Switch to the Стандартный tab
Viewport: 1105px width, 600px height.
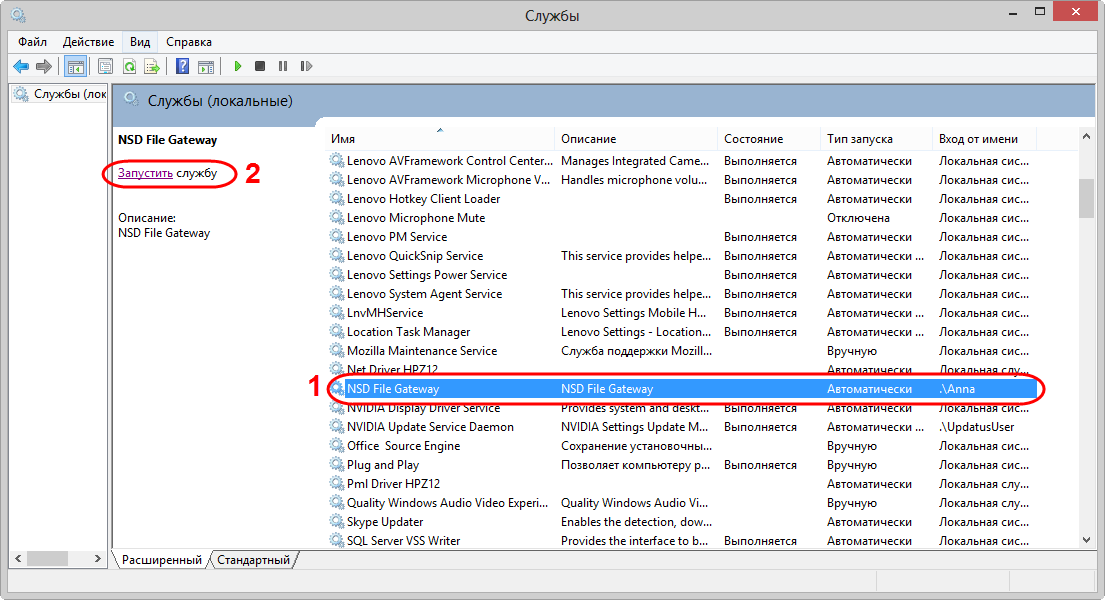253,560
